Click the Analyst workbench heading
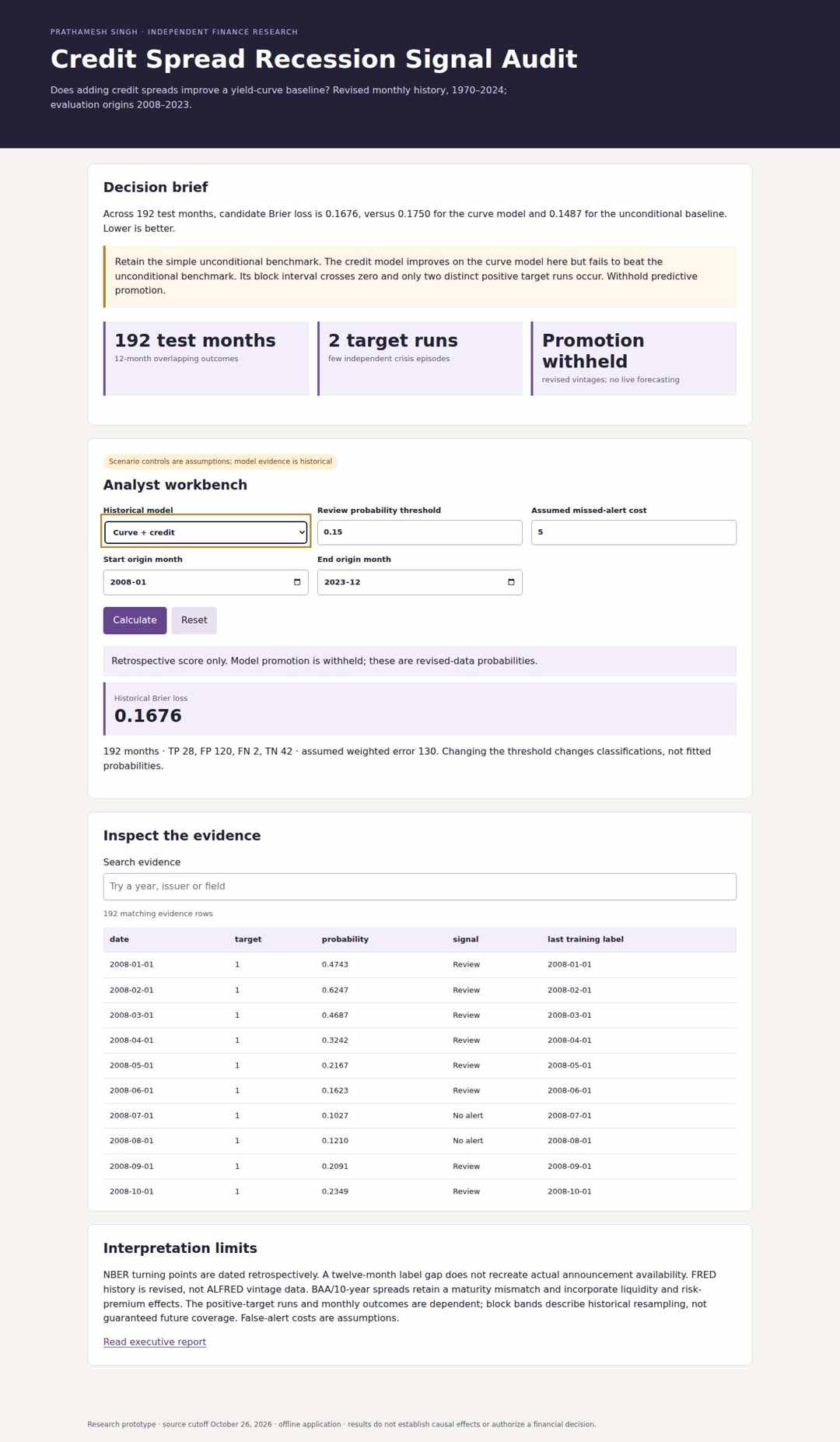The image size is (840, 1442). click(x=175, y=485)
